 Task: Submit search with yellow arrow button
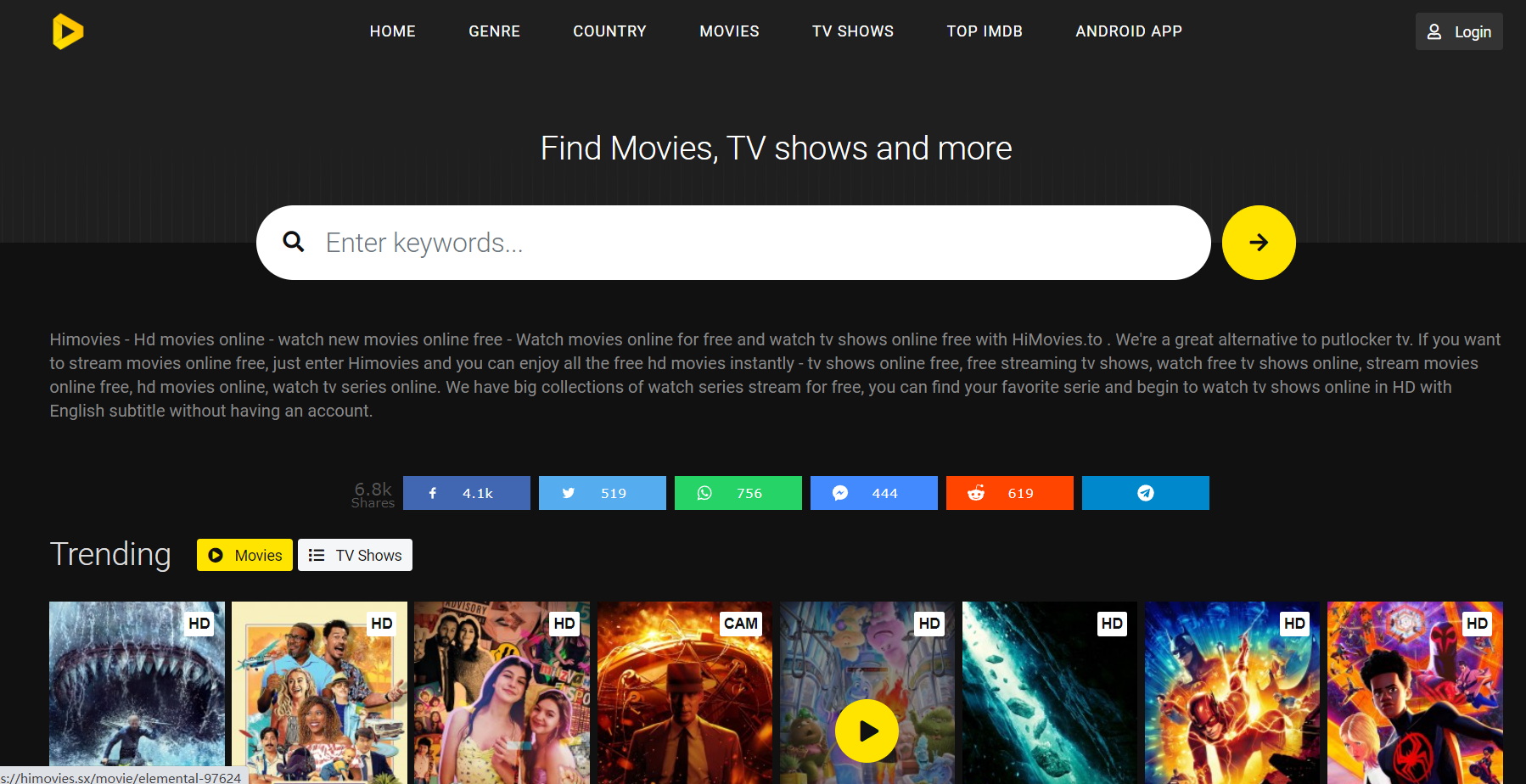[x=1259, y=243]
